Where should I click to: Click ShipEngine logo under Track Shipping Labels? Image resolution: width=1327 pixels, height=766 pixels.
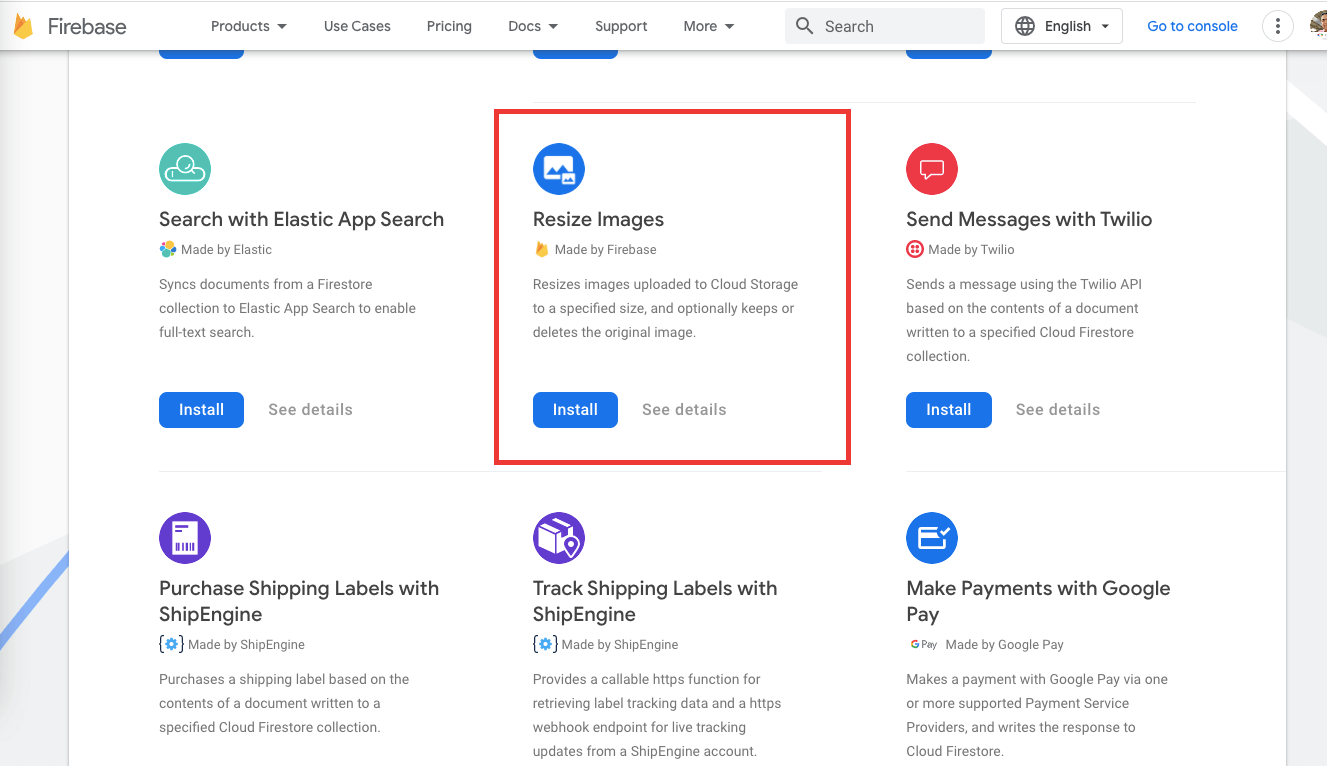[545, 644]
